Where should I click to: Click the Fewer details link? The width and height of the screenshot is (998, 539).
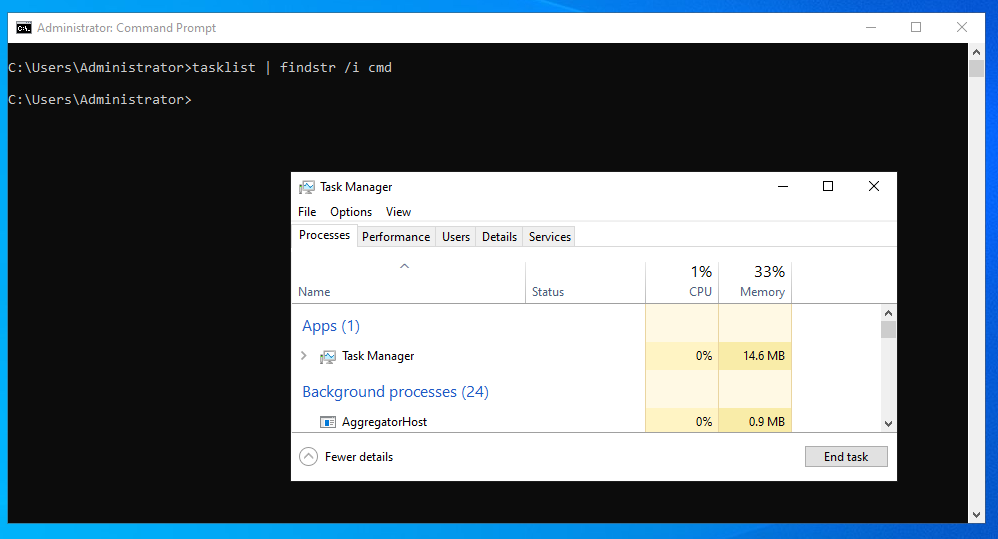click(359, 457)
